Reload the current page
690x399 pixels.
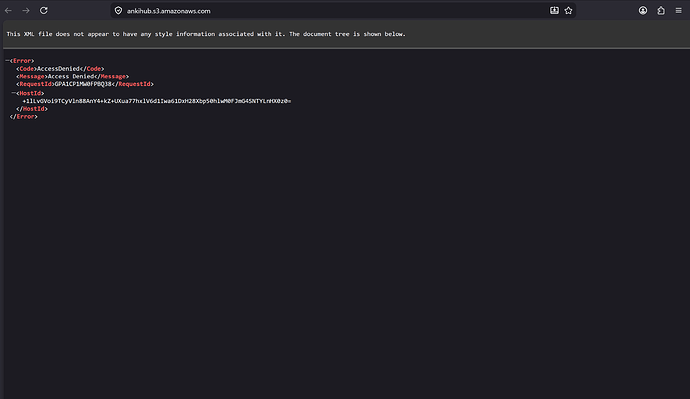pyautogui.click(x=44, y=11)
